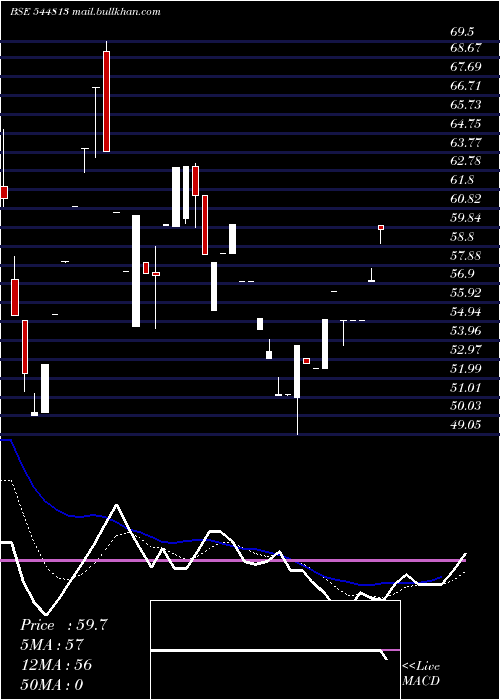Select the 69.5 price axis label
The image size is (500, 700).
pyautogui.click(x=462, y=32)
